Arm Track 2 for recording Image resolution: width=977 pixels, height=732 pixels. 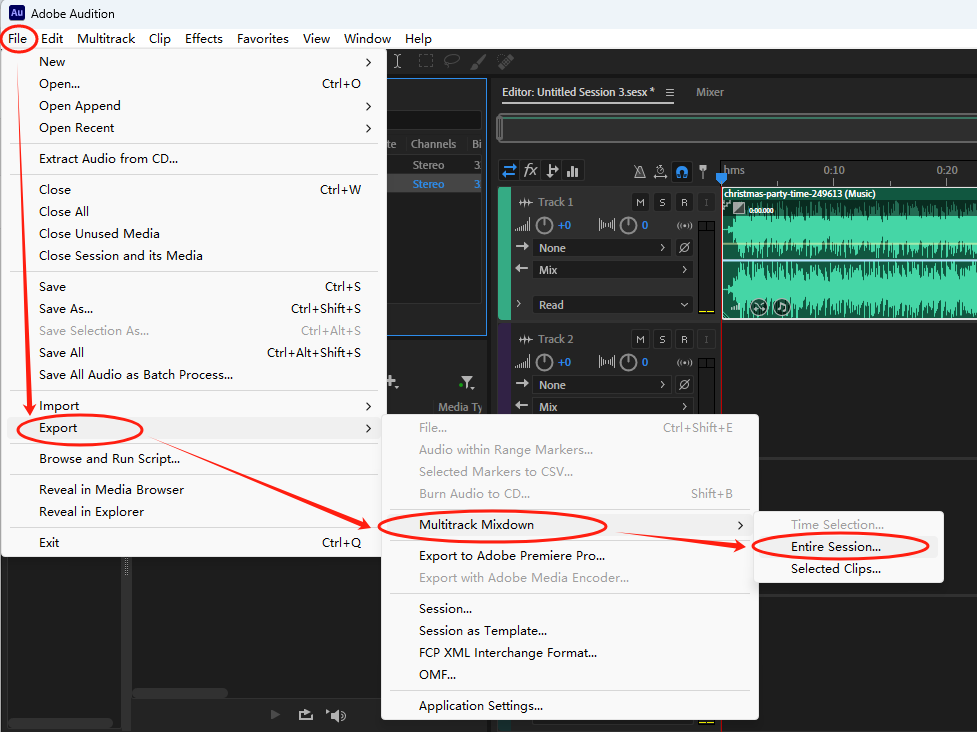[684, 340]
